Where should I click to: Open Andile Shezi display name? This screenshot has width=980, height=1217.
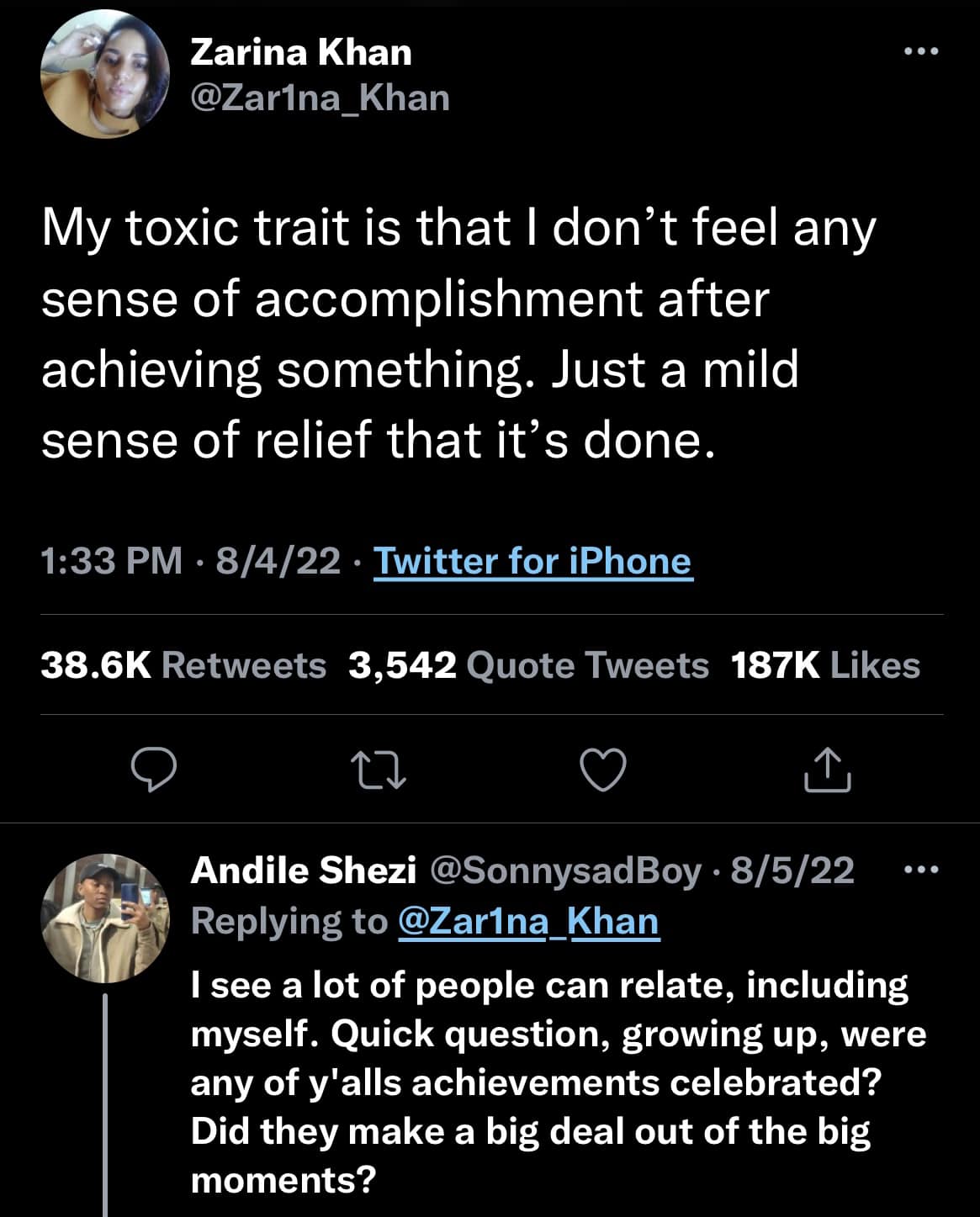[x=304, y=870]
